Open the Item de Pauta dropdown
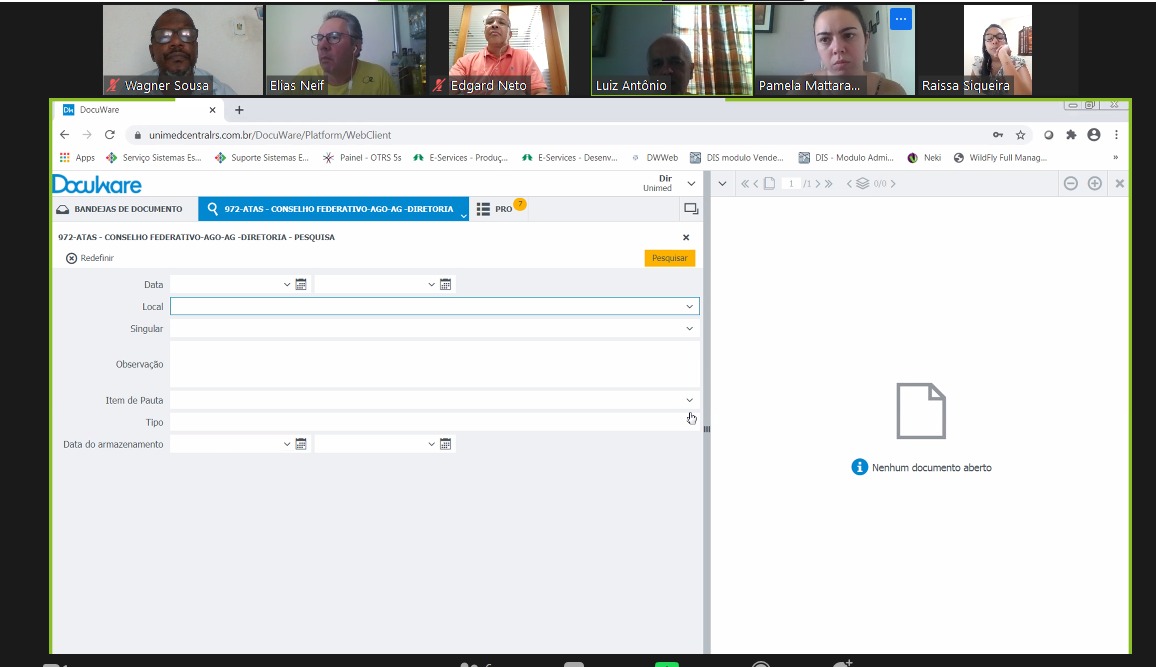 click(x=689, y=401)
